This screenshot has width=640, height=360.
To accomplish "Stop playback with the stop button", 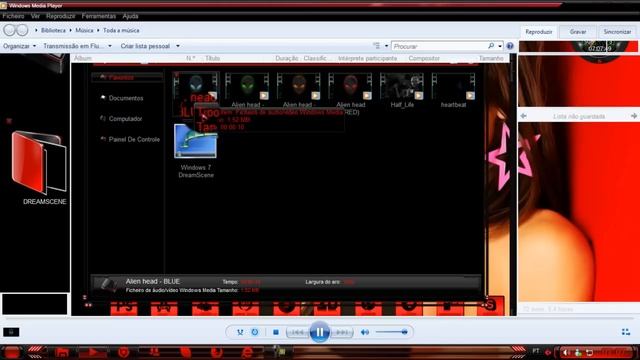I will (x=276, y=332).
